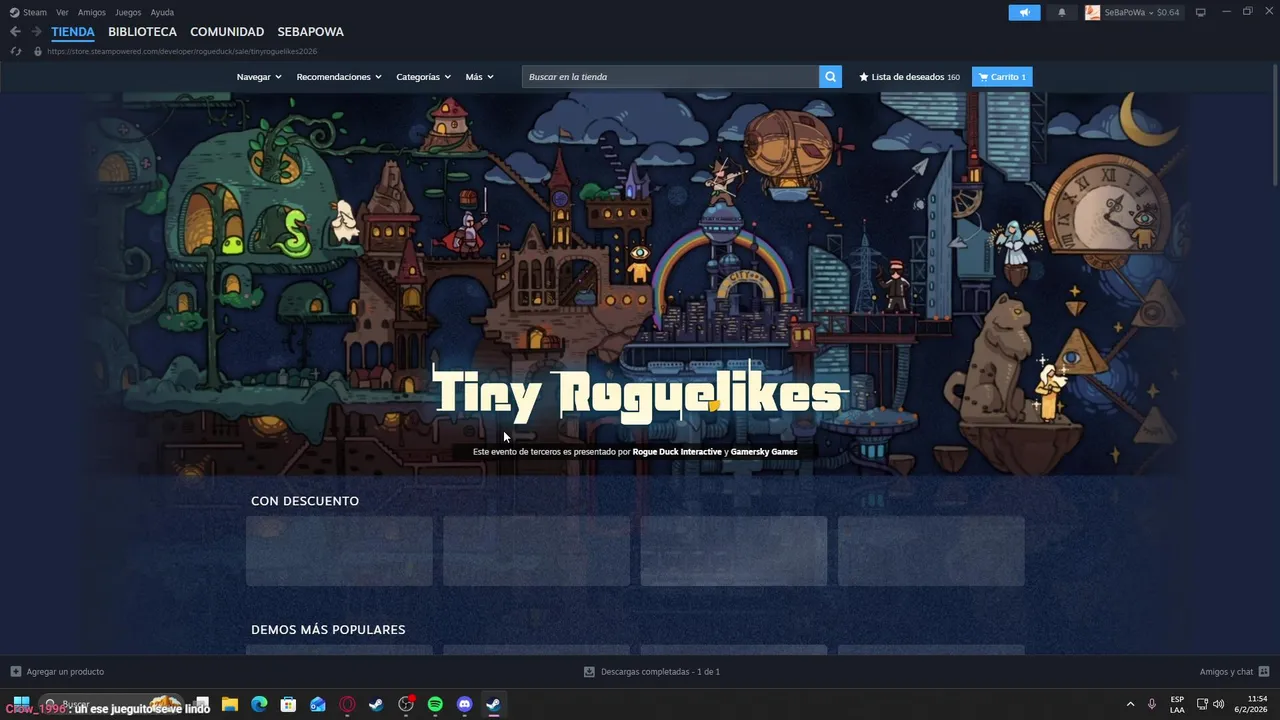Expand the Categorías dropdown
The width and height of the screenshot is (1280, 720).
click(423, 77)
